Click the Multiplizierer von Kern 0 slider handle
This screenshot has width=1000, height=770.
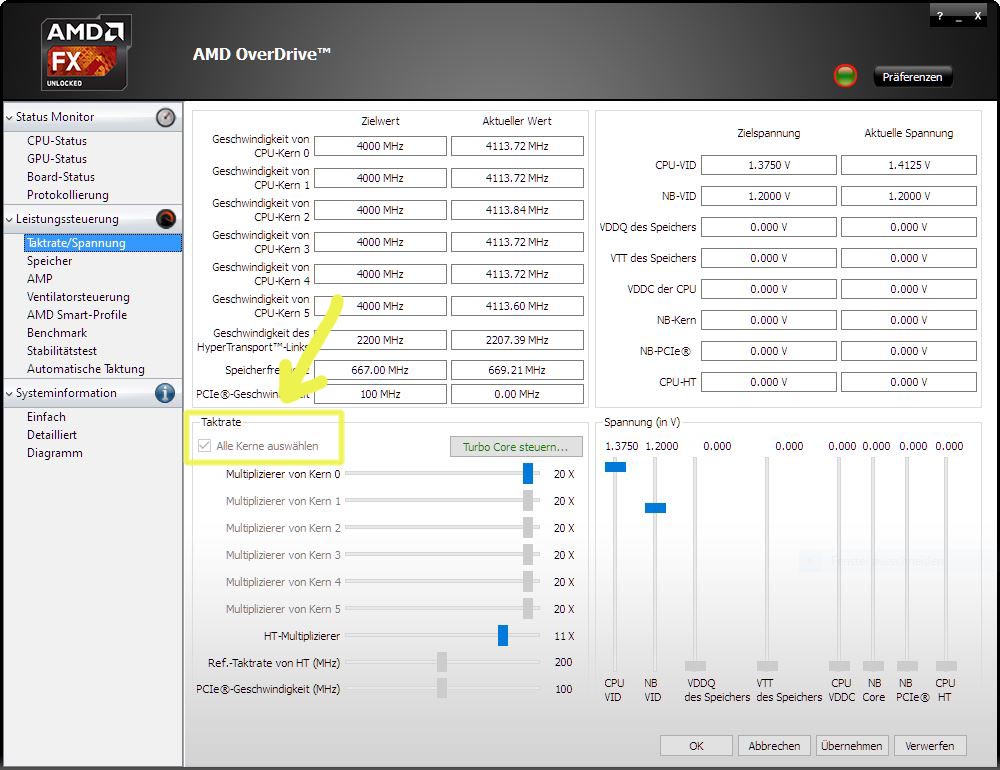pyautogui.click(x=527, y=473)
